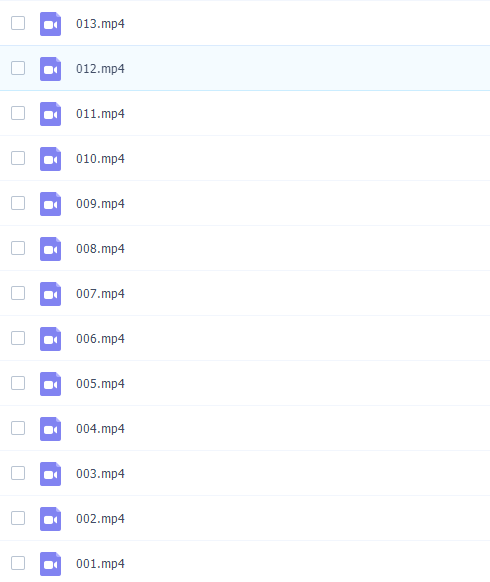Tick the checkbox for 001.mp4
490x582 pixels.
[18, 563]
